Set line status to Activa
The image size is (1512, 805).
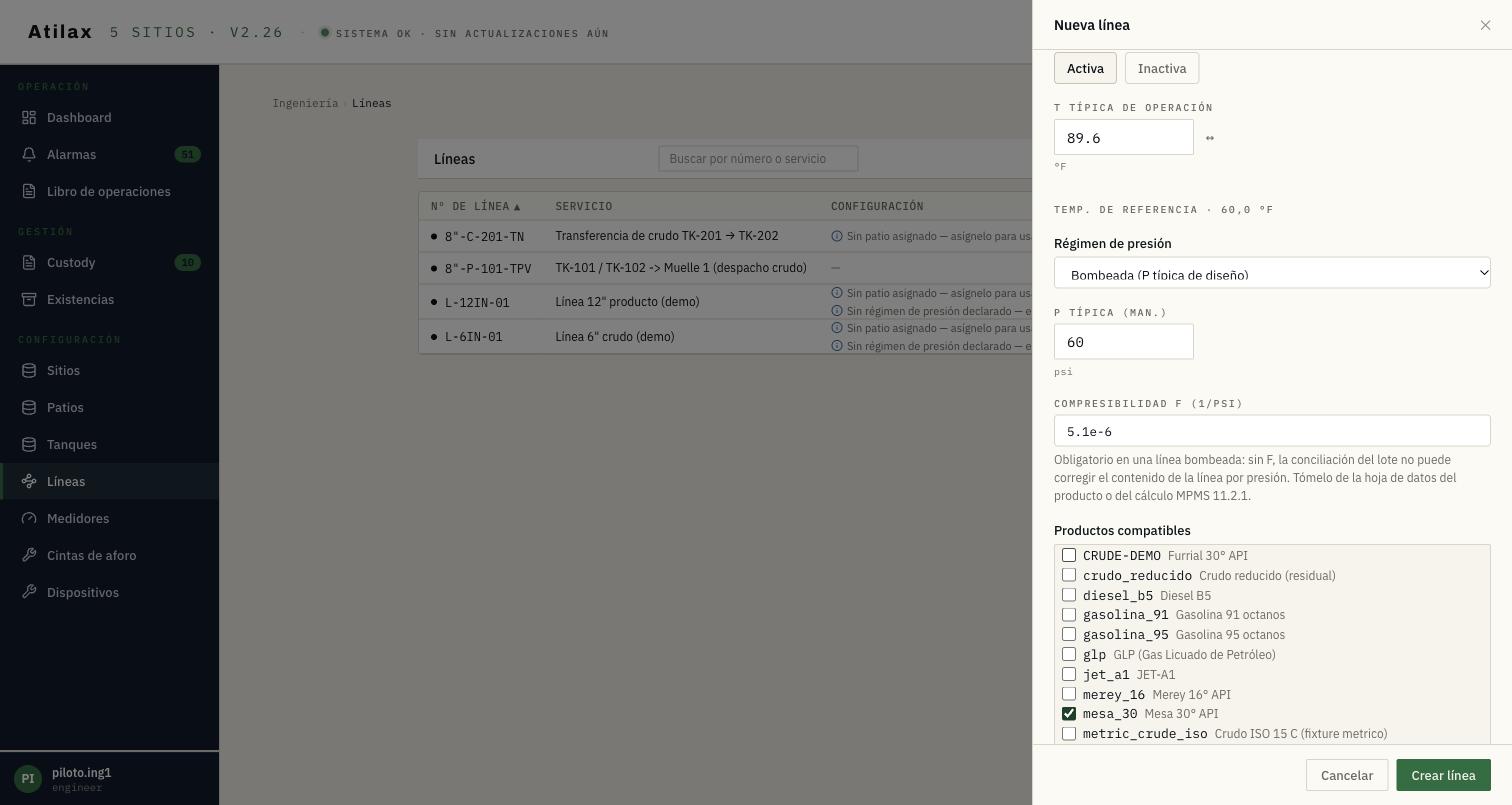click(x=1085, y=69)
